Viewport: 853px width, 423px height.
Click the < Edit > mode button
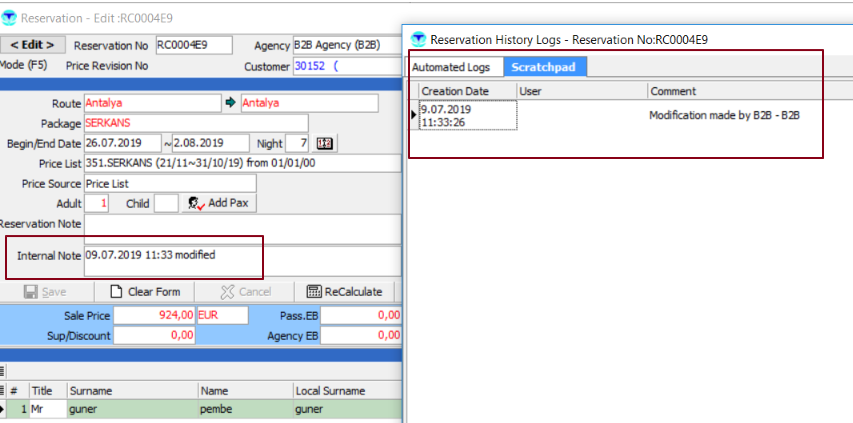pyautogui.click(x=33, y=45)
